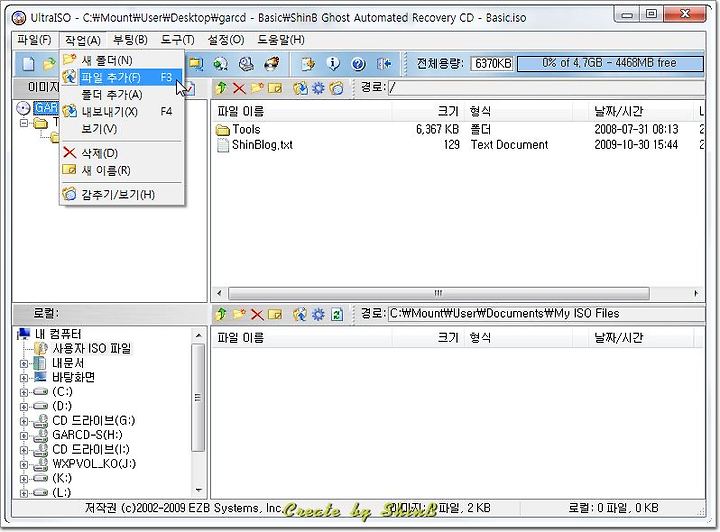720x532 pixels.
Task: Click the Information (i) toolbar icon
Action: click(x=333, y=64)
